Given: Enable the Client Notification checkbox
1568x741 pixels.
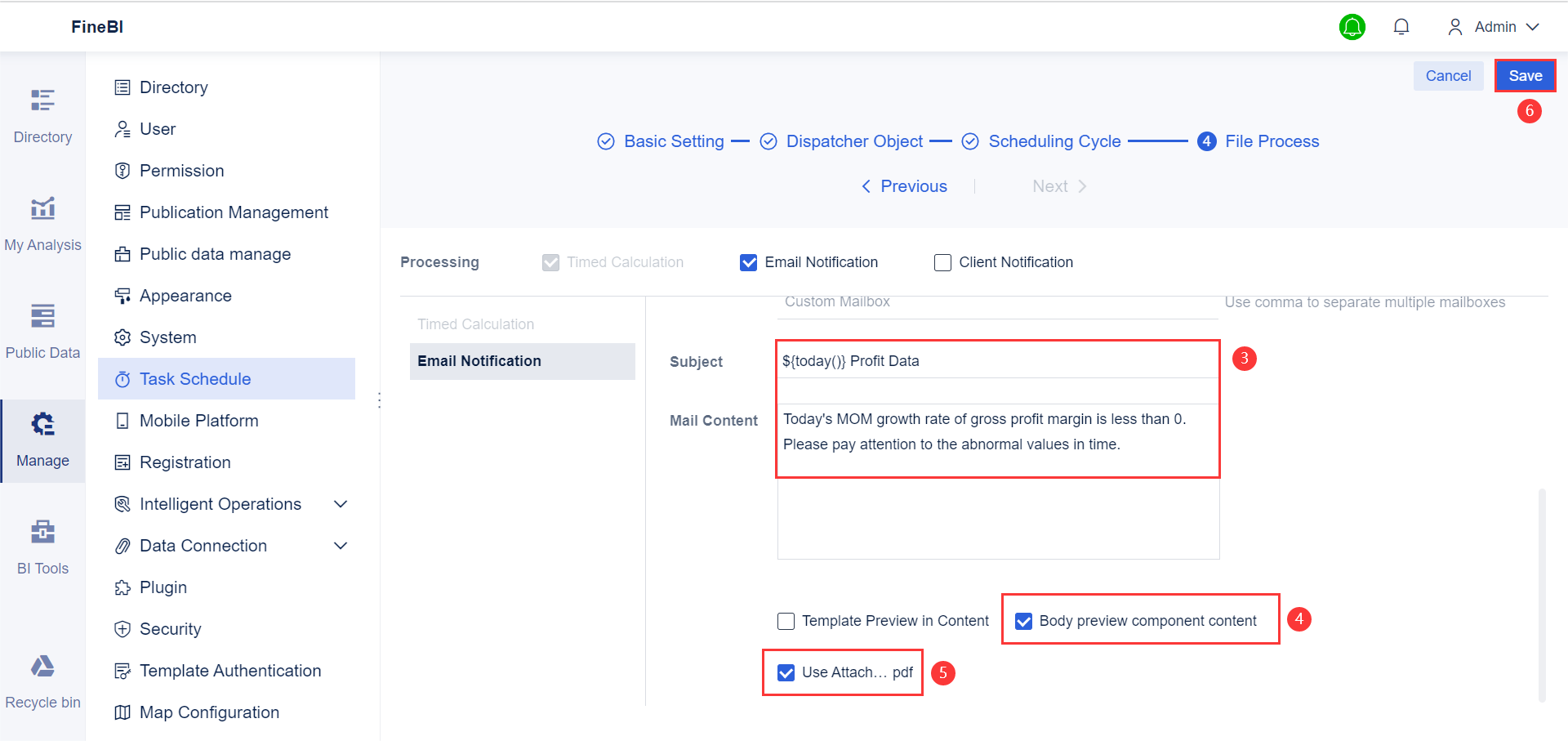Looking at the screenshot, I should tap(942, 262).
